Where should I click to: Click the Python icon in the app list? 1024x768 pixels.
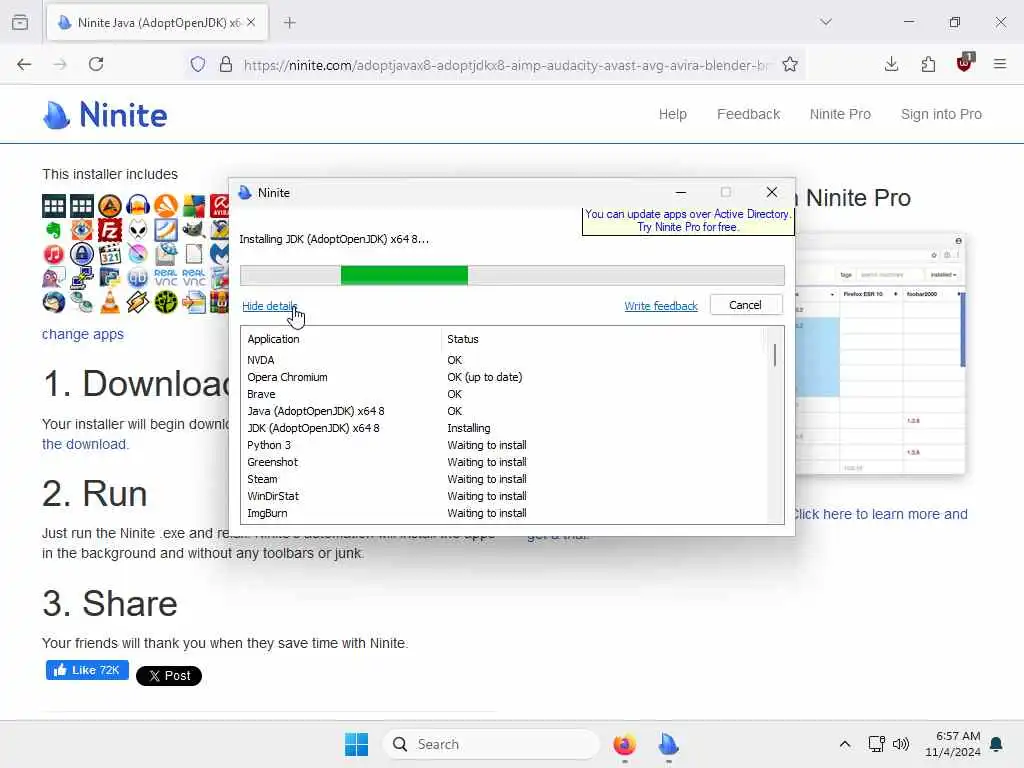pyautogui.click(x=110, y=278)
